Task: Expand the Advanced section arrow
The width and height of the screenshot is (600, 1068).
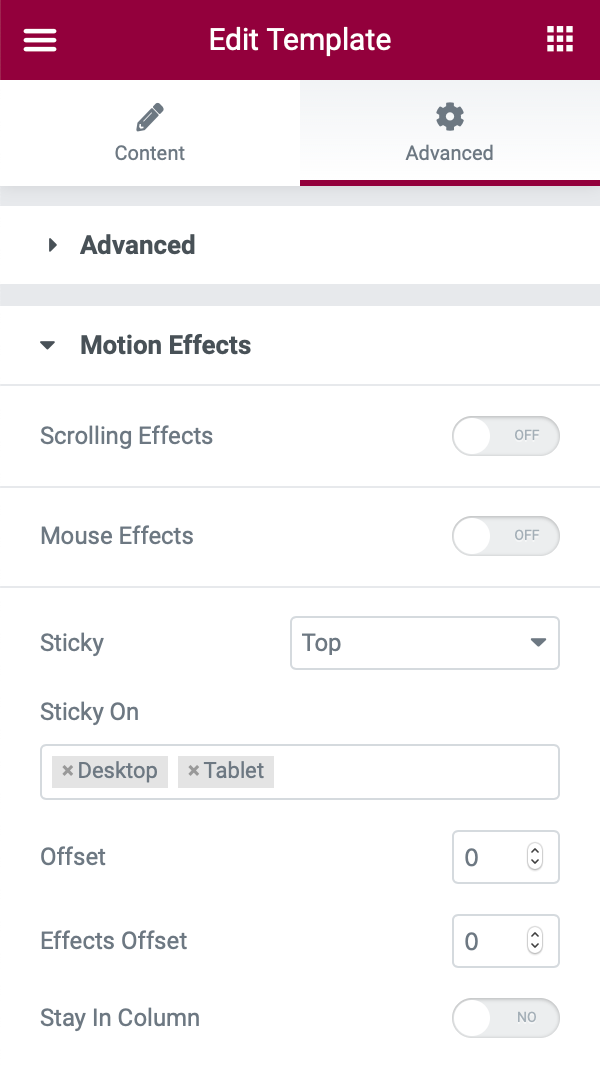Action: [x=53, y=245]
